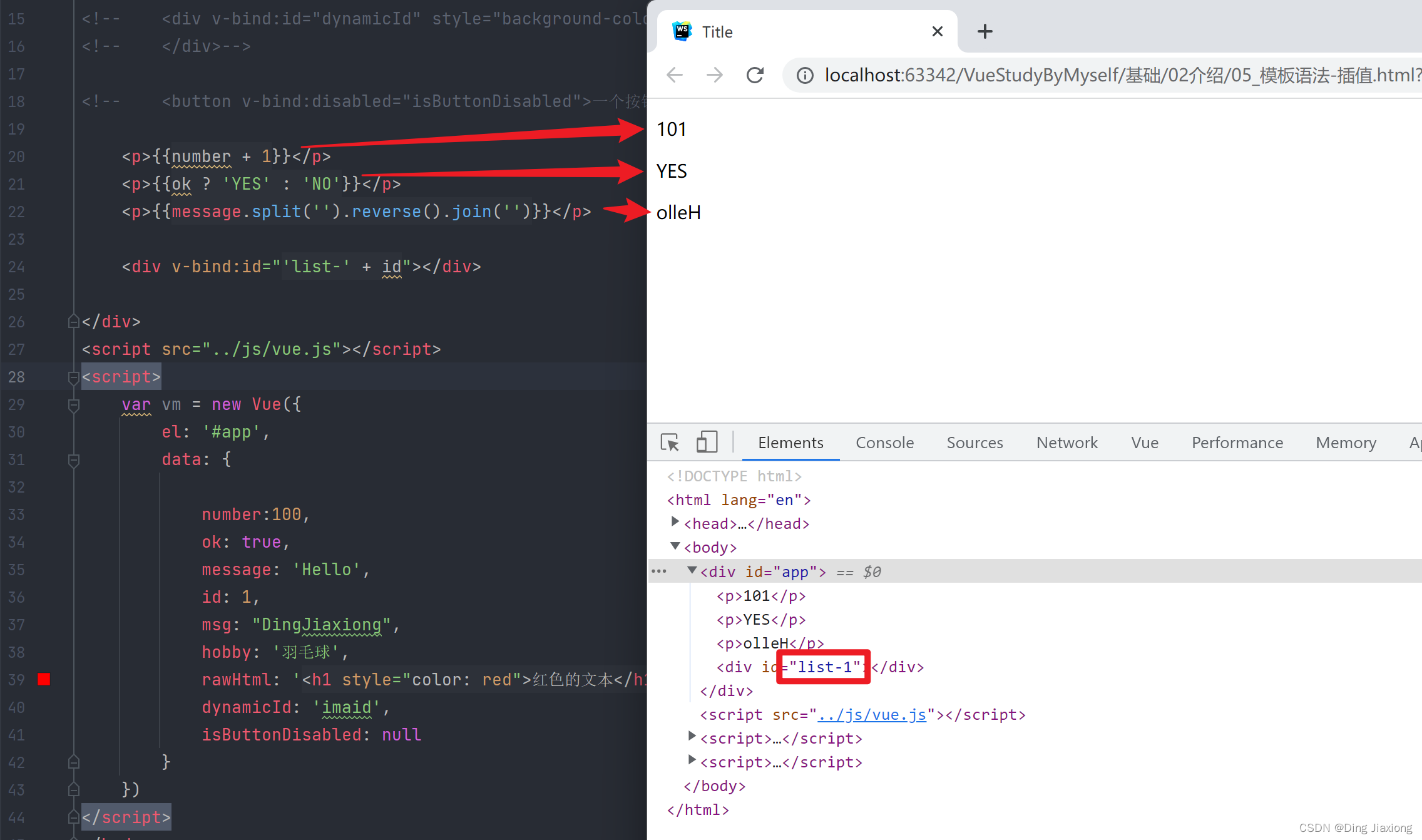The height and width of the screenshot is (840, 1422).
Task: Fold the closing marker at line 43
Action: point(73,789)
